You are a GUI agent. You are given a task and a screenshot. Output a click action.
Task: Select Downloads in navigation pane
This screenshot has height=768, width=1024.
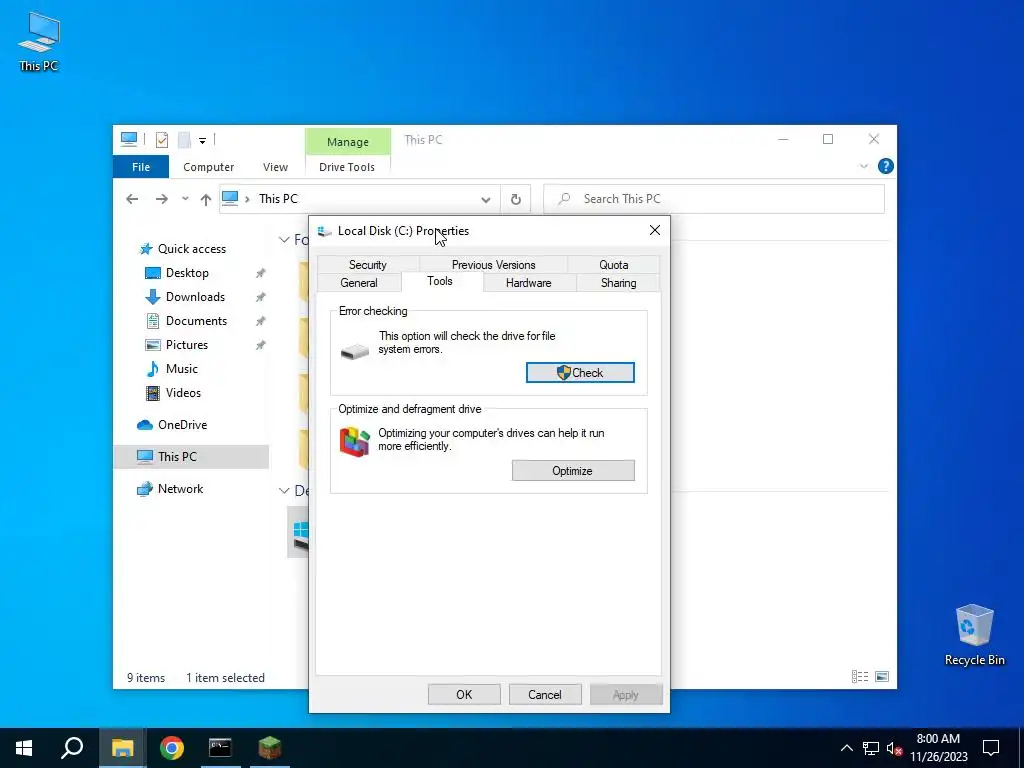pos(185,297)
